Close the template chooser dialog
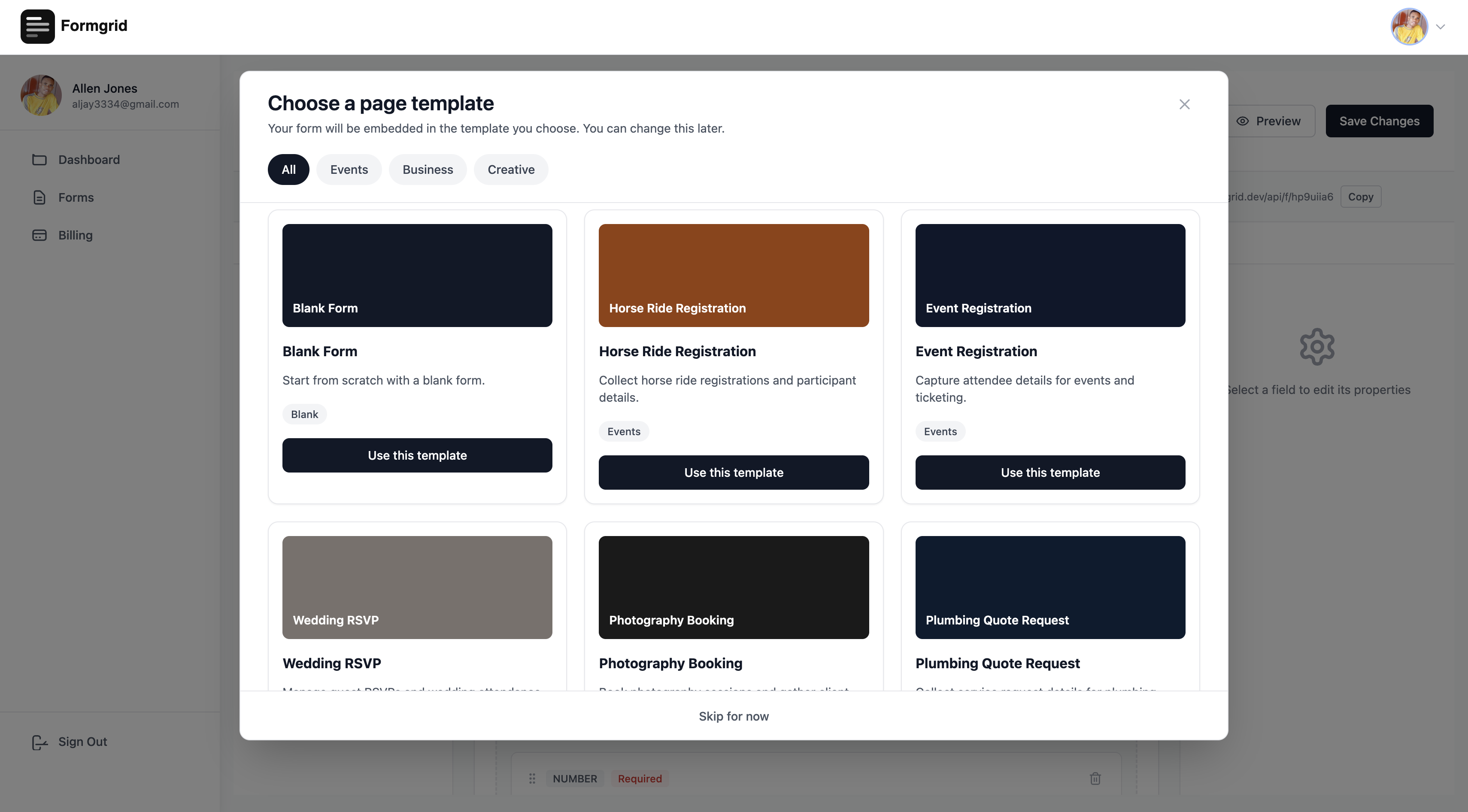 (x=1184, y=104)
